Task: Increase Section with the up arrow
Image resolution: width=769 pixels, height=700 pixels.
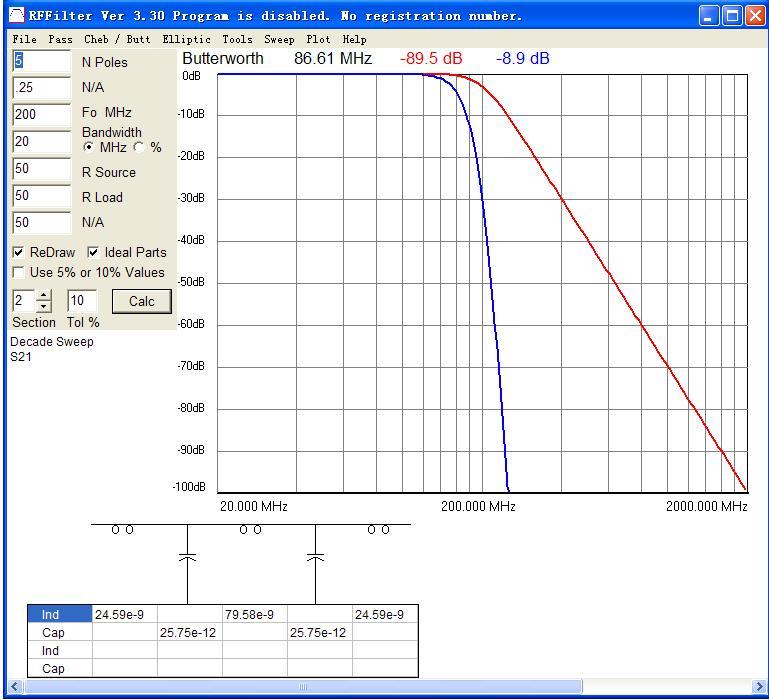Action: (x=44, y=295)
